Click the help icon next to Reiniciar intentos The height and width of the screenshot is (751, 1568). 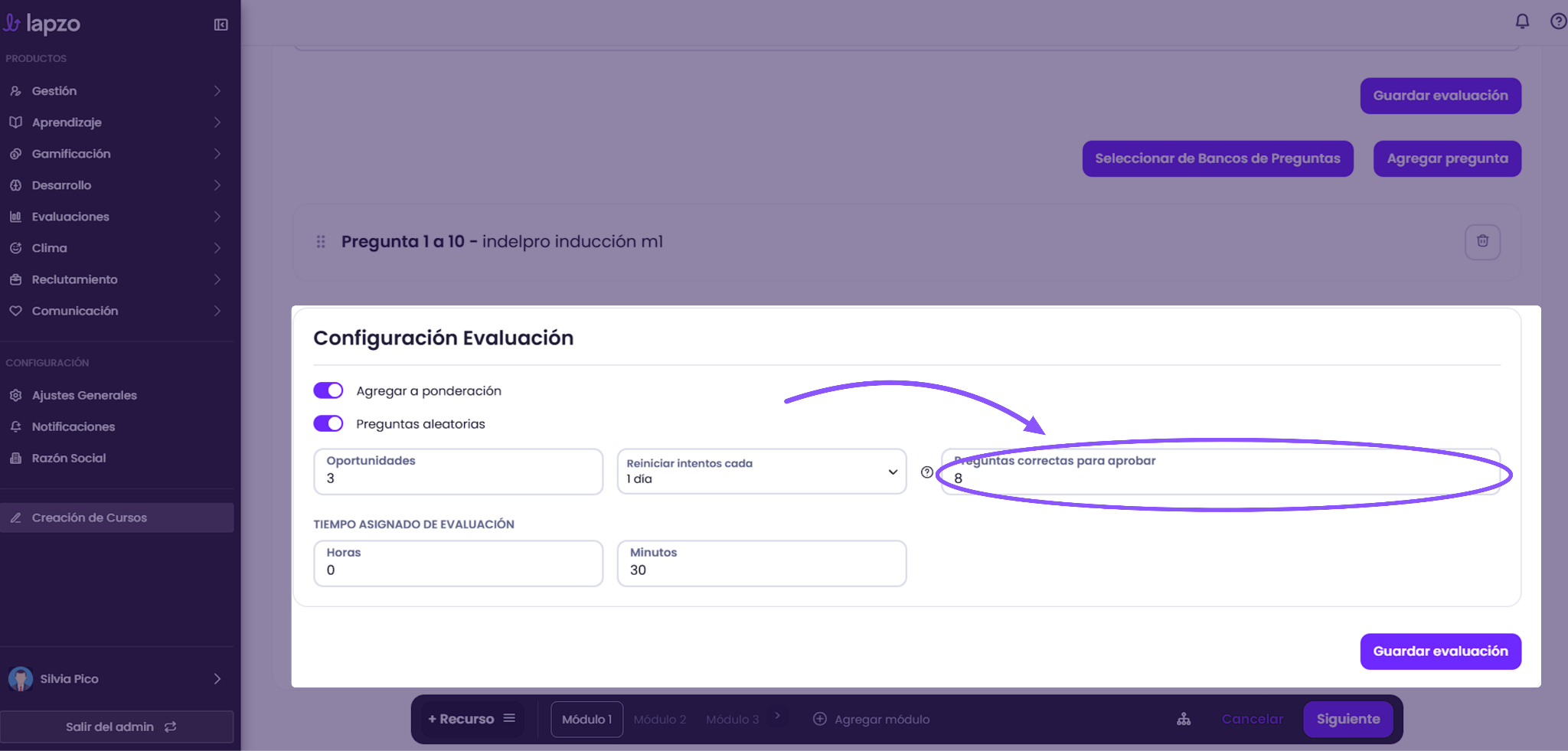point(926,472)
